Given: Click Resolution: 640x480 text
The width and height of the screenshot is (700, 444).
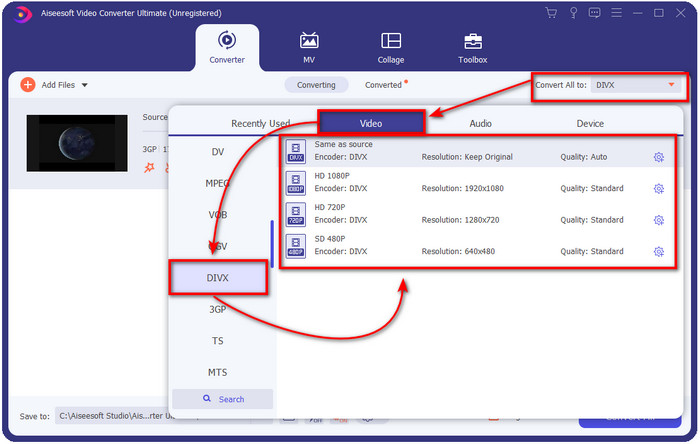Looking at the screenshot, I should coord(458,251).
